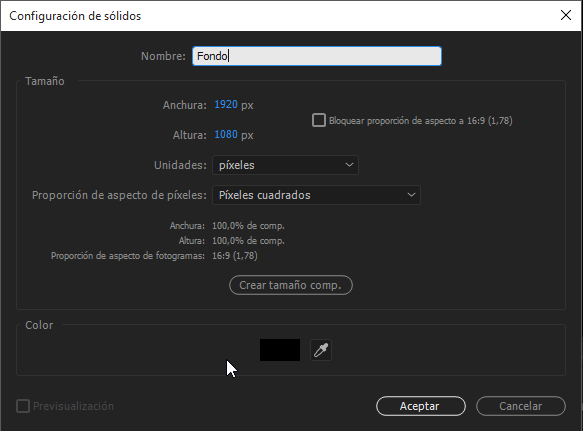Click the Bloquear proporción de aspecto a 16:9 label
583x431 pixels.
coord(421,120)
